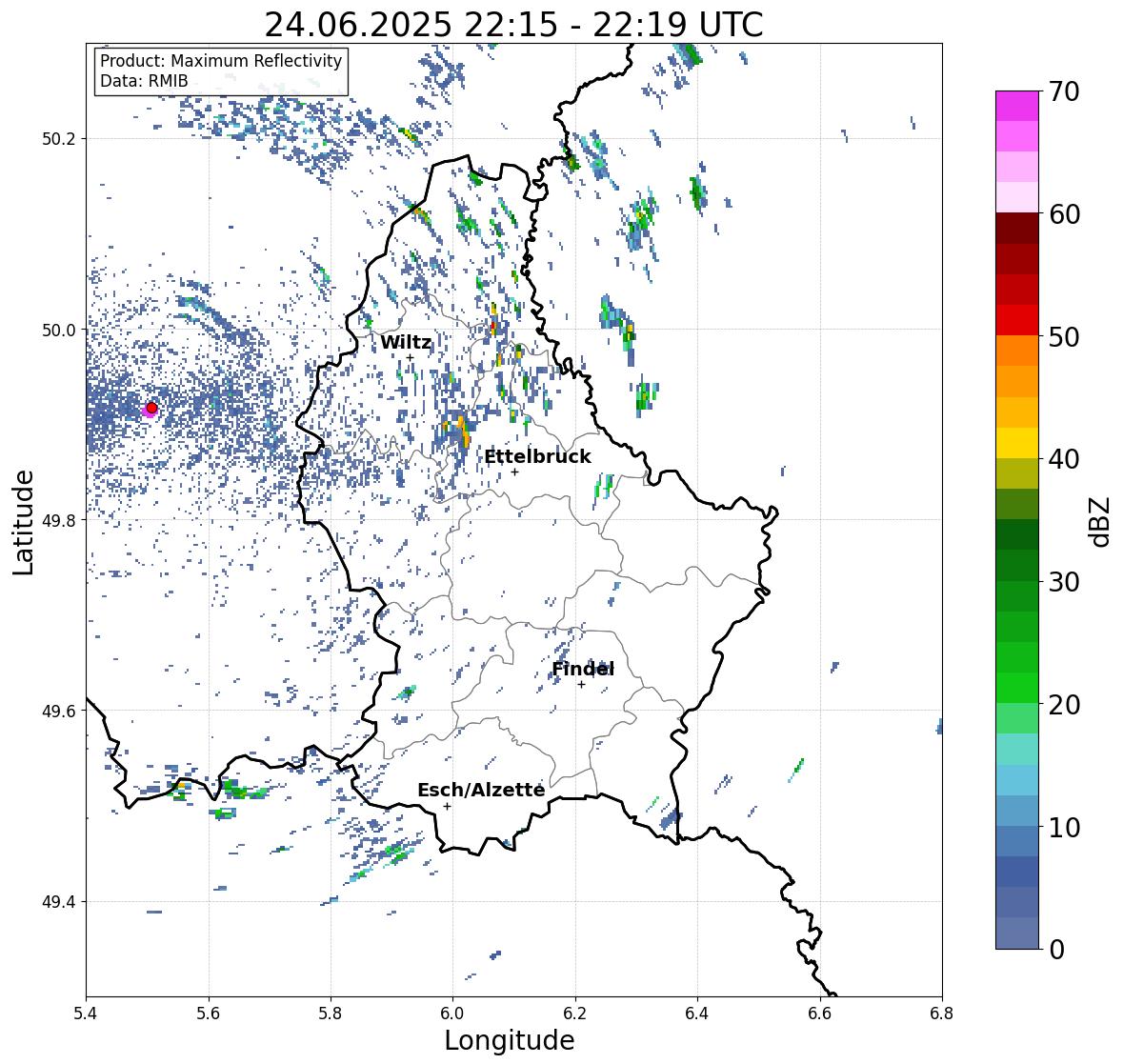Click the dark red swatch just below 60 dBZ

(x=1017, y=229)
